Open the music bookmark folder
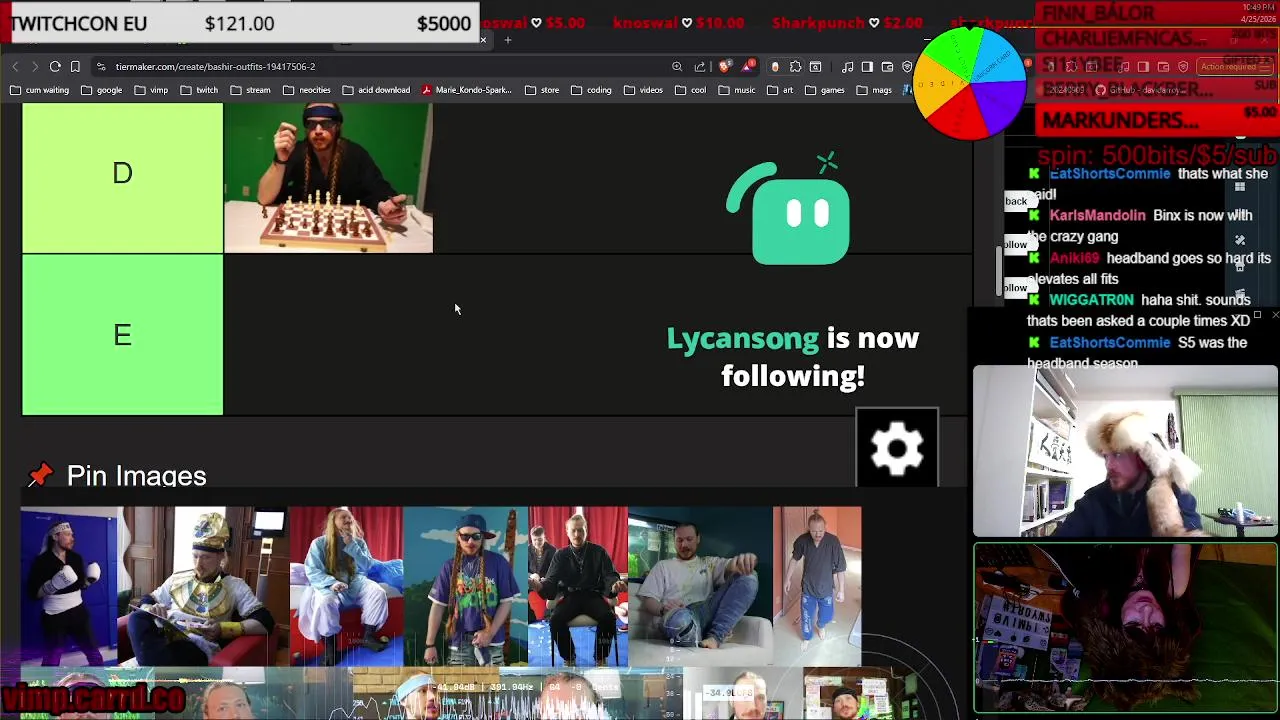1280x720 pixels. tap(737, 90)
